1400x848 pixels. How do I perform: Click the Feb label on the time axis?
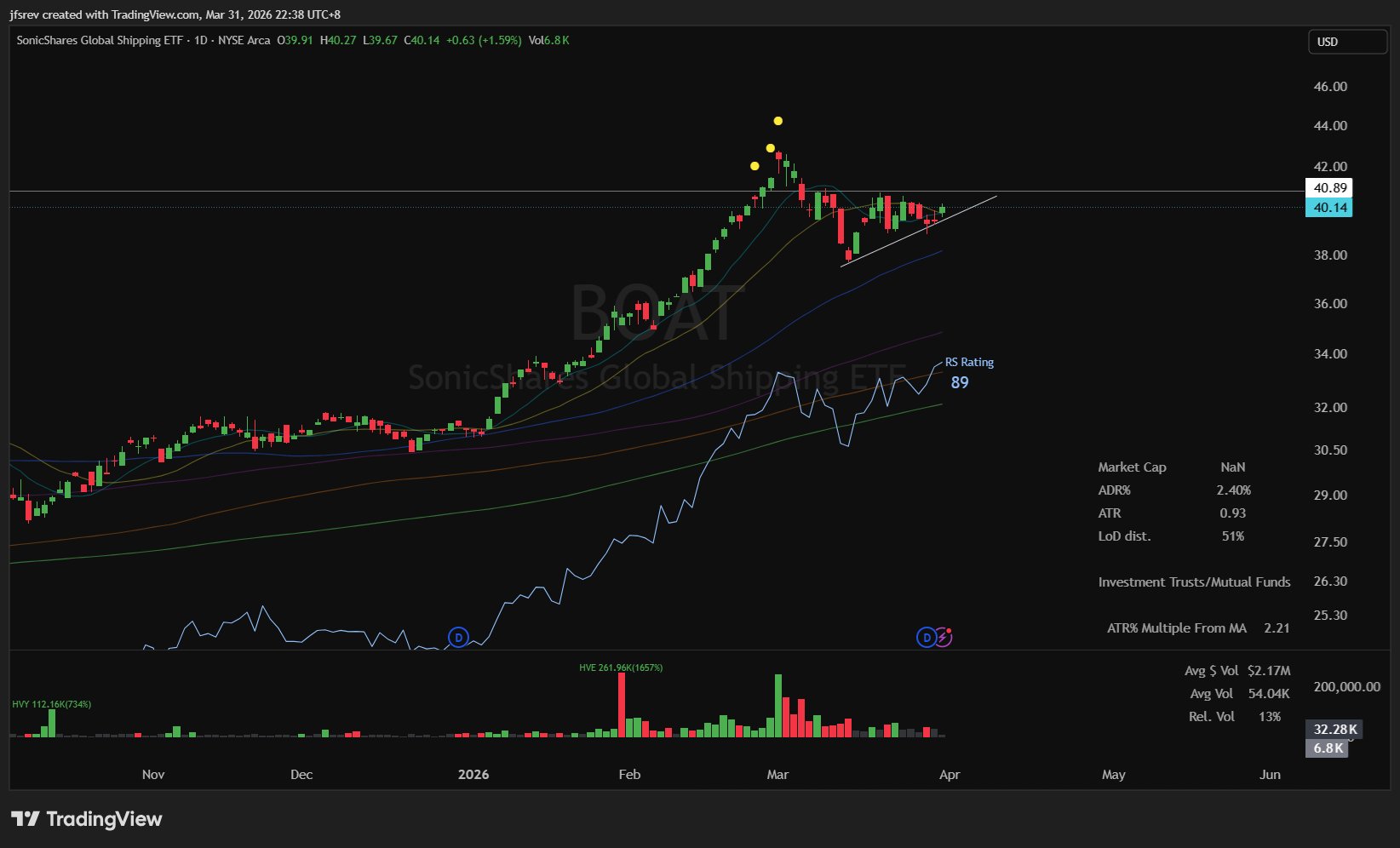[x=629, y=774]
